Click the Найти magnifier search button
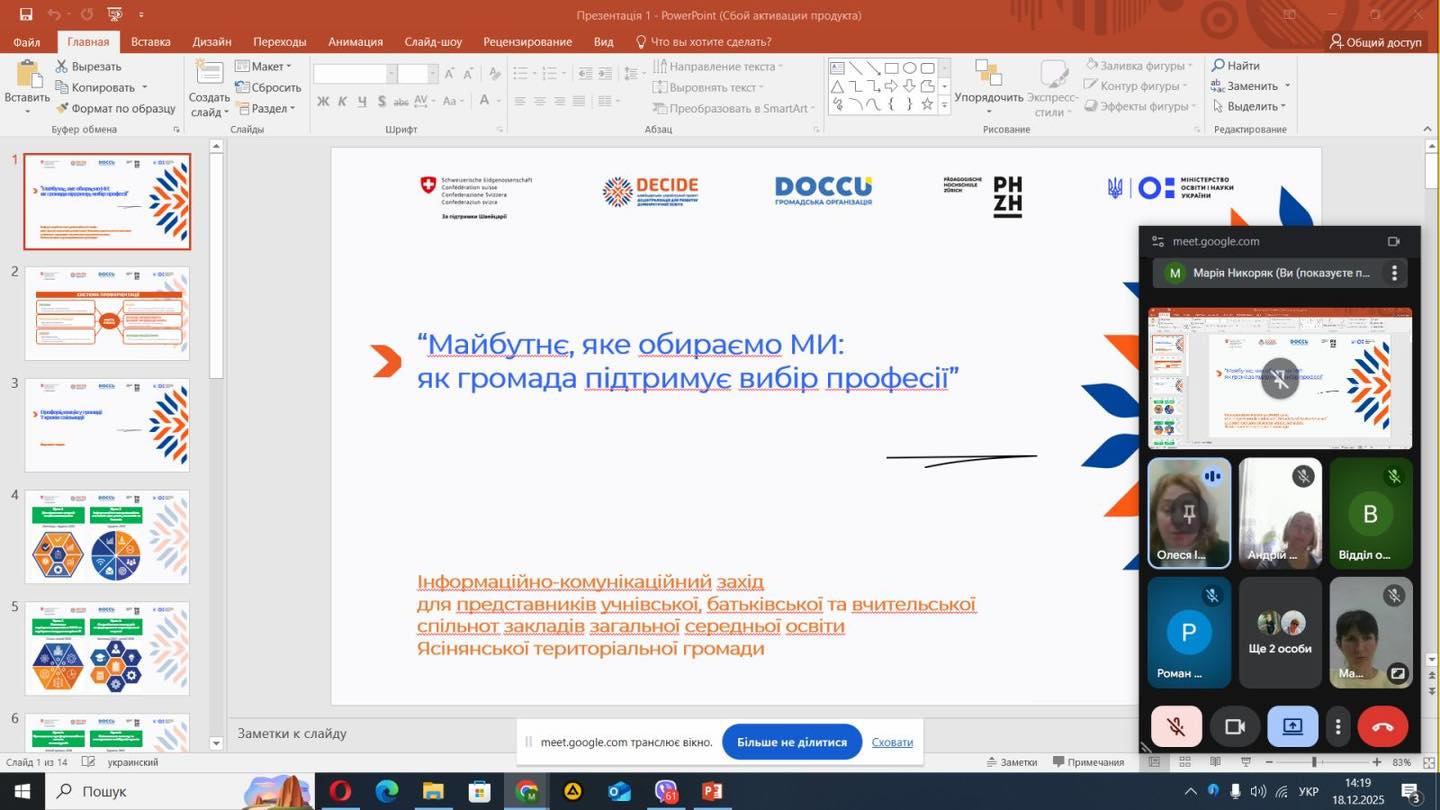This screenshot has height=810, width=1440. click(x=1236, y=66)
